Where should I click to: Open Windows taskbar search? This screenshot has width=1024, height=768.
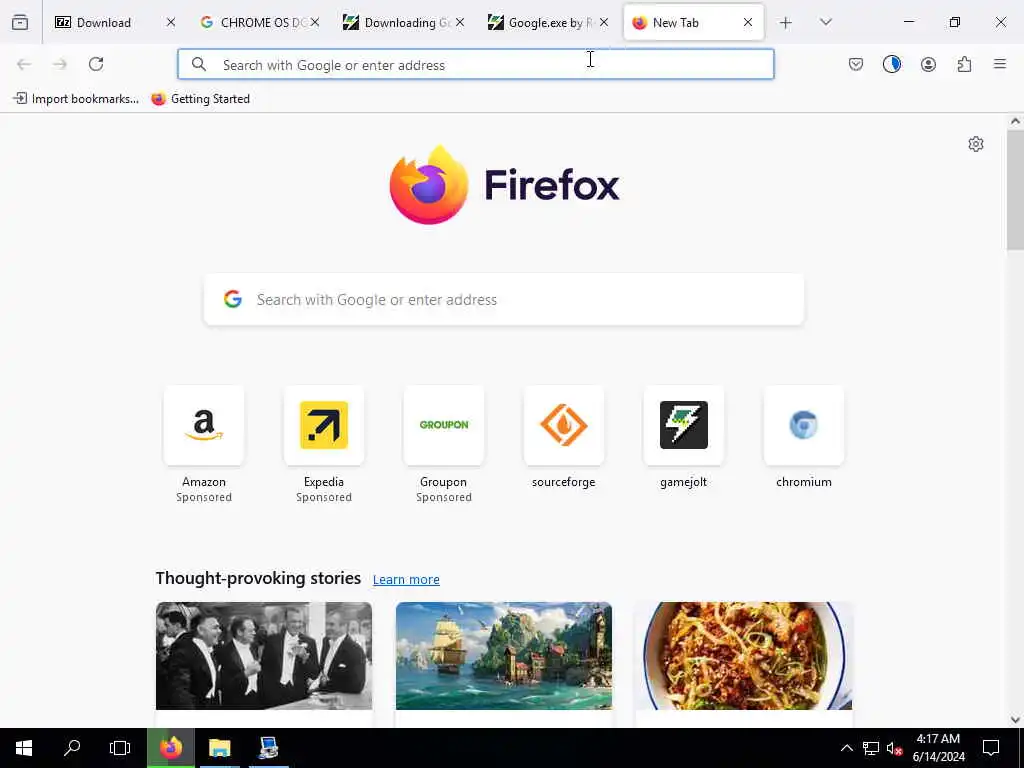[72, 748]
